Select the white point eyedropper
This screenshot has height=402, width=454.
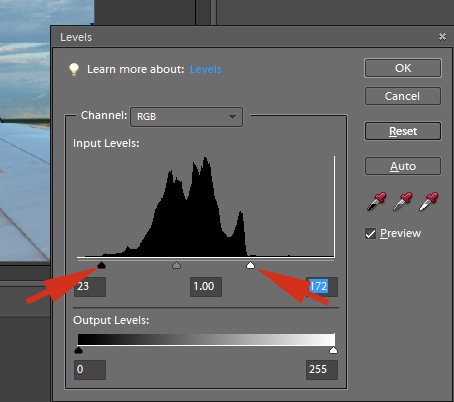pyautogui.click(x=429, y=201)
